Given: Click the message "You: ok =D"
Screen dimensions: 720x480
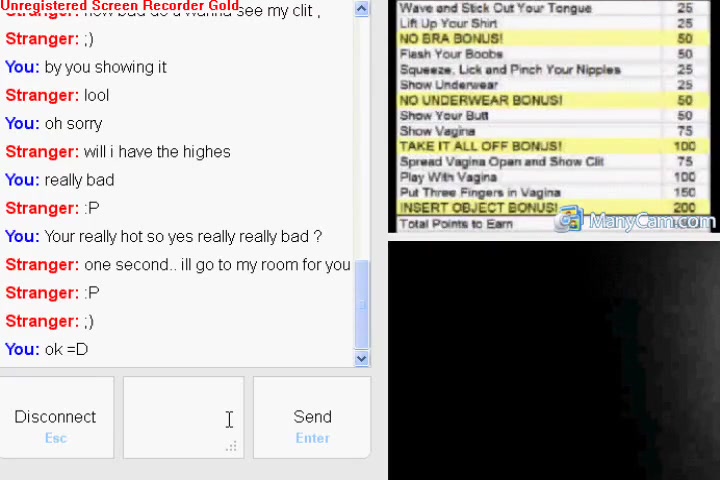Looking at the screenshot, I should 46,349.
